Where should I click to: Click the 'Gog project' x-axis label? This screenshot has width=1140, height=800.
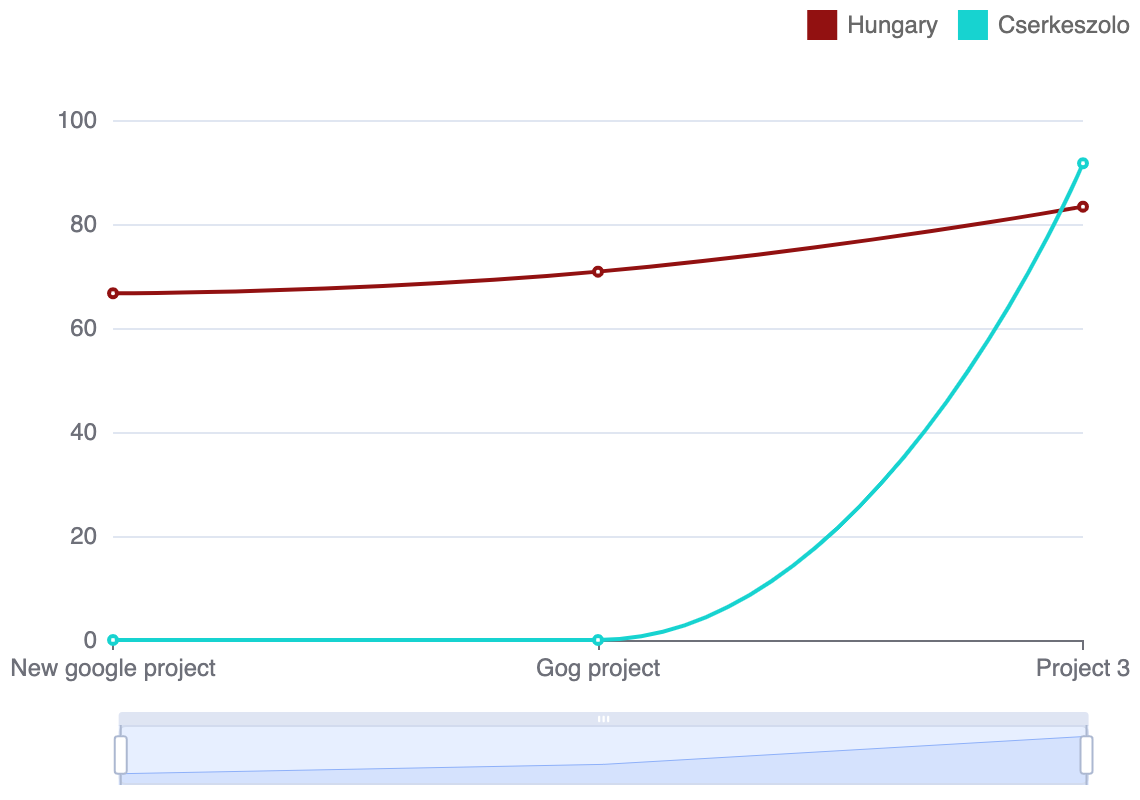point(598,668)
